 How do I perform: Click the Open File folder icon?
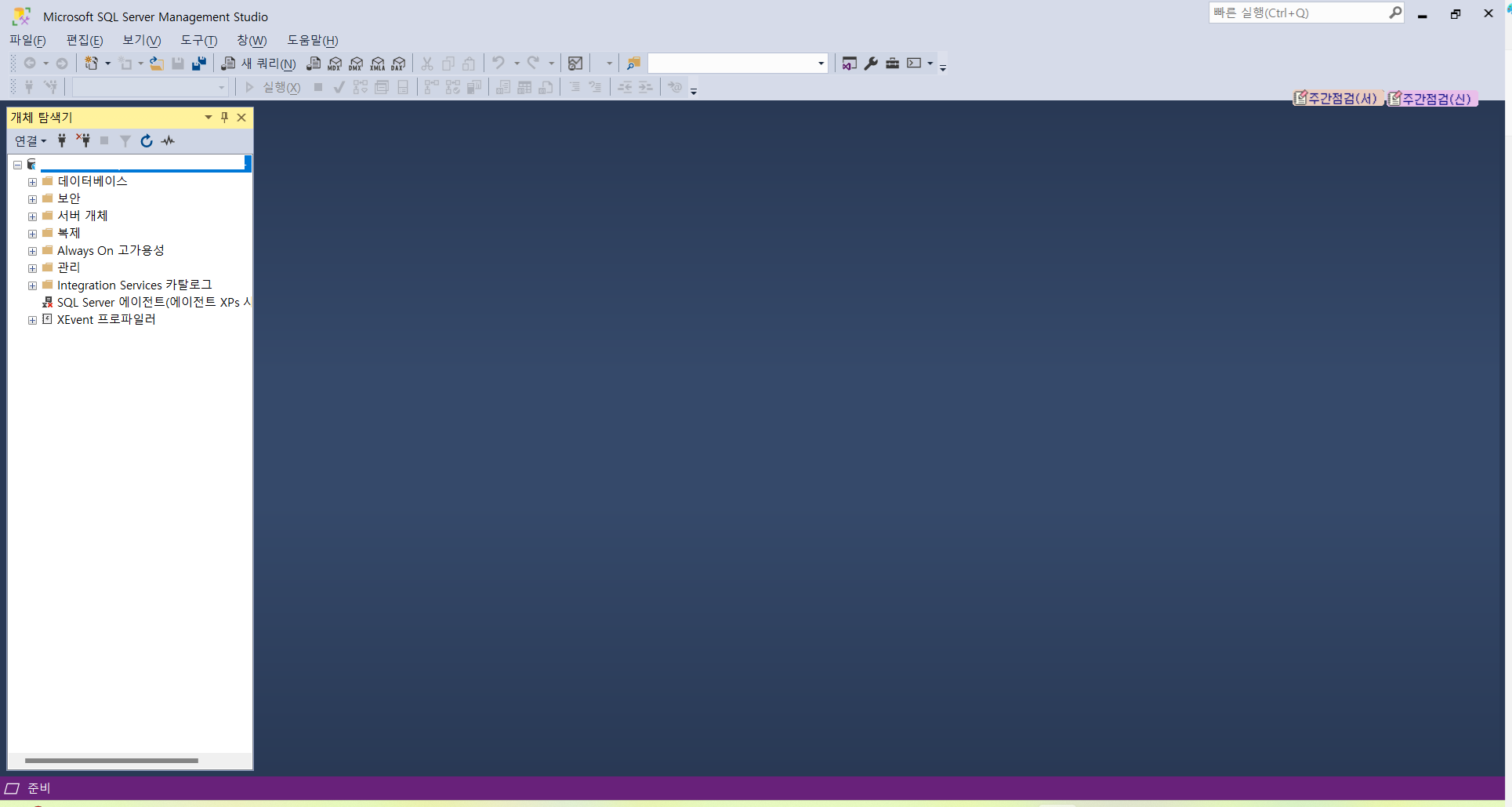coord(157,64)
